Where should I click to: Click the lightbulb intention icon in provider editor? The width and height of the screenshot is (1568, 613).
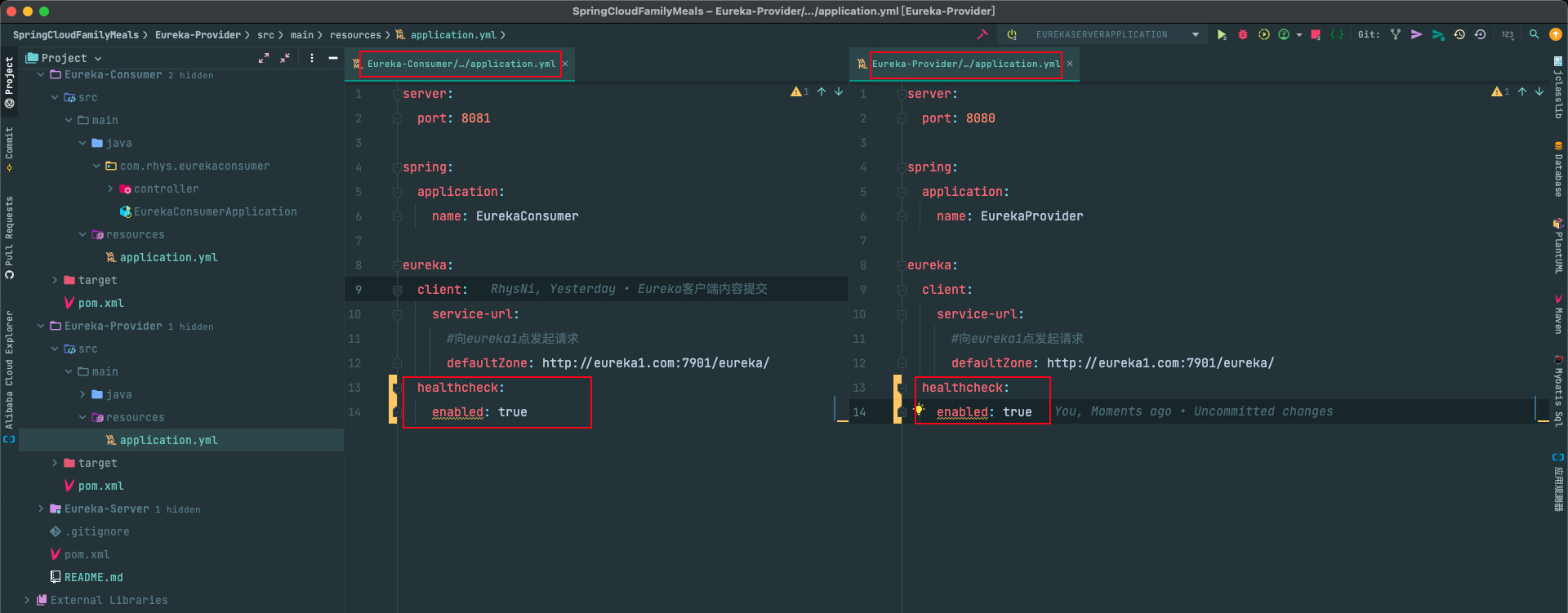[919, 409]
